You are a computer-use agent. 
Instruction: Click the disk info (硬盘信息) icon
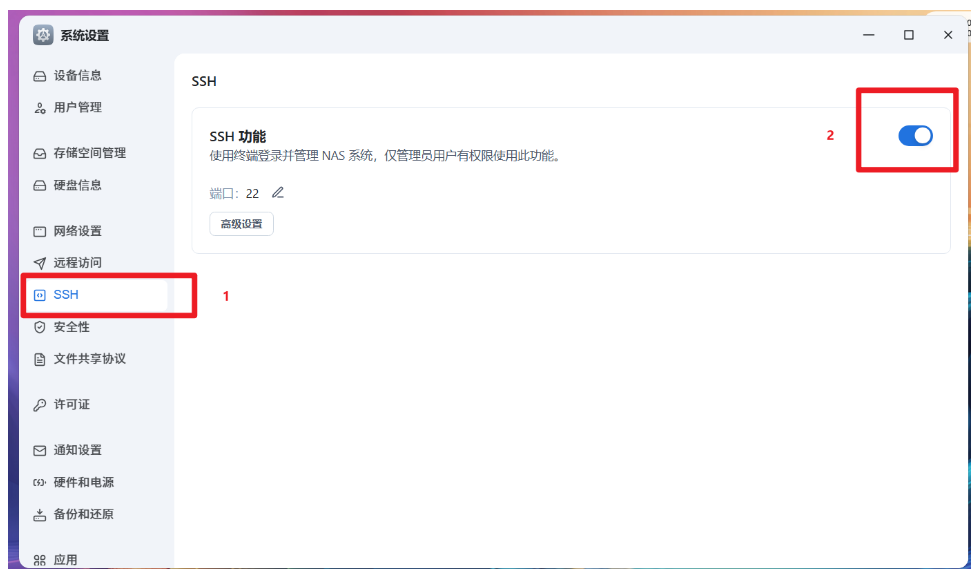[40, 186]
